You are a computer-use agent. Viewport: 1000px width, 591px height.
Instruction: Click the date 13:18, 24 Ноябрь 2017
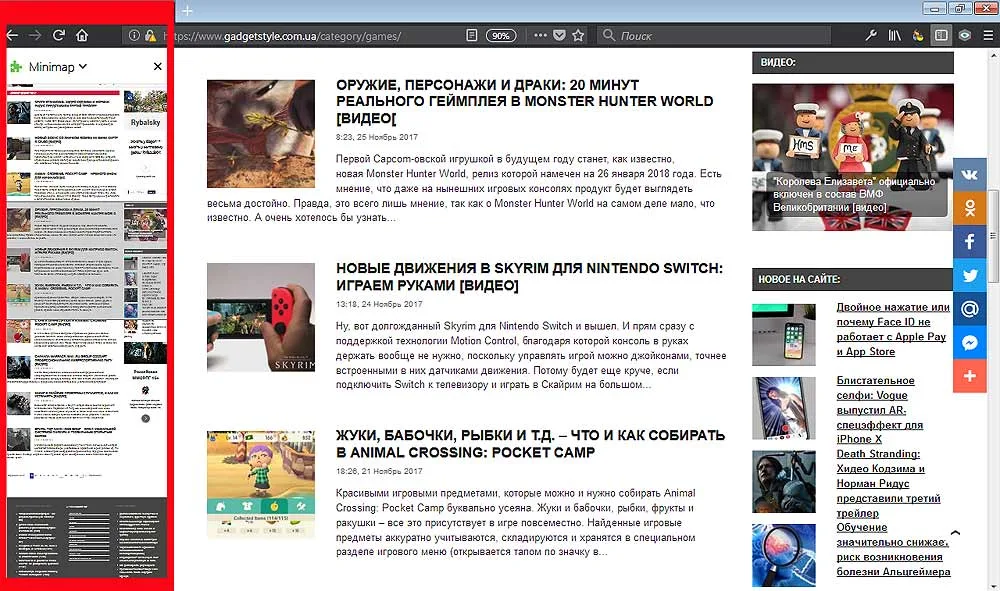tap(379, 304)
